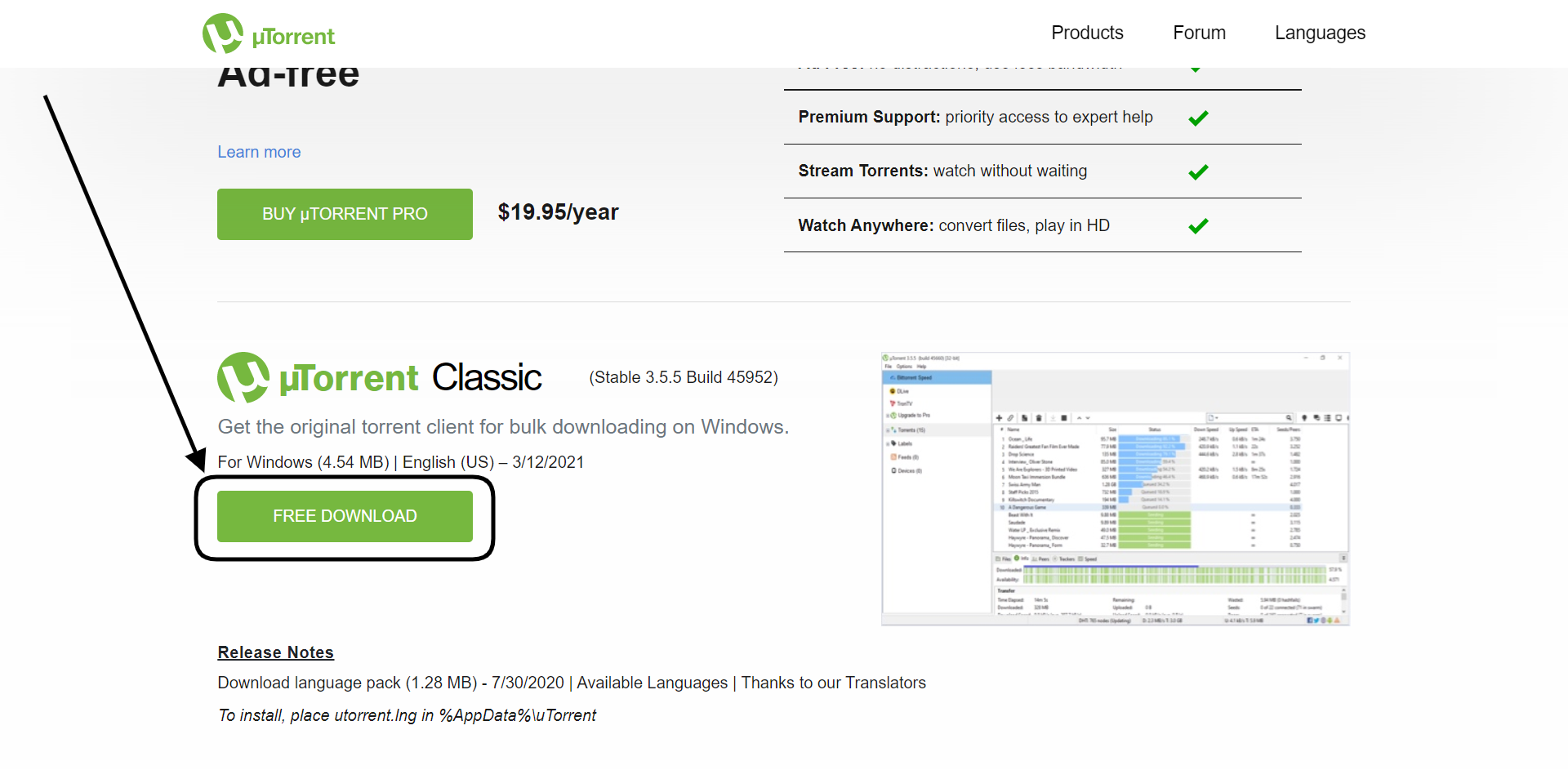Image resolution: width=1568 pixels, height=770 pixels.
Task: Open the Release Notes link
Action: [x=276, y=652]
